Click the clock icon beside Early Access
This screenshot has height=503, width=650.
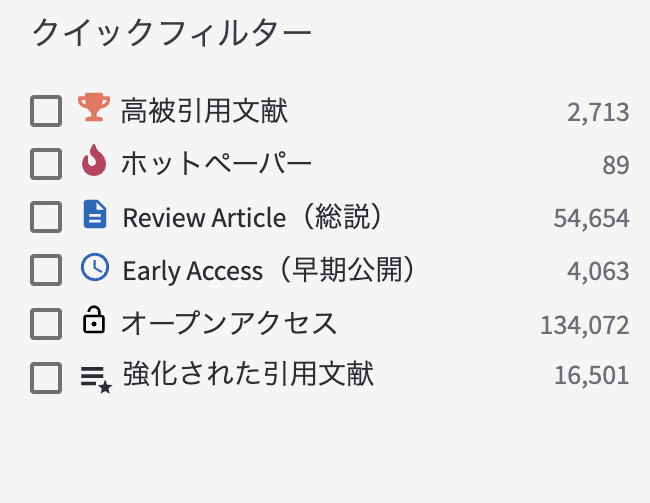pyautogui.click(x=93, y=268)
